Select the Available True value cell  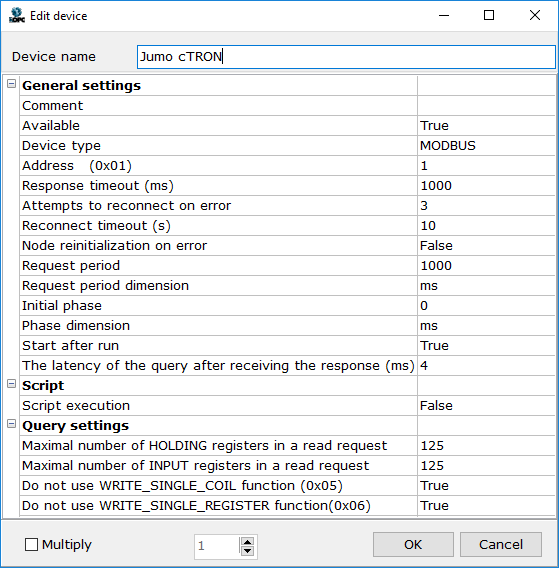486,126
